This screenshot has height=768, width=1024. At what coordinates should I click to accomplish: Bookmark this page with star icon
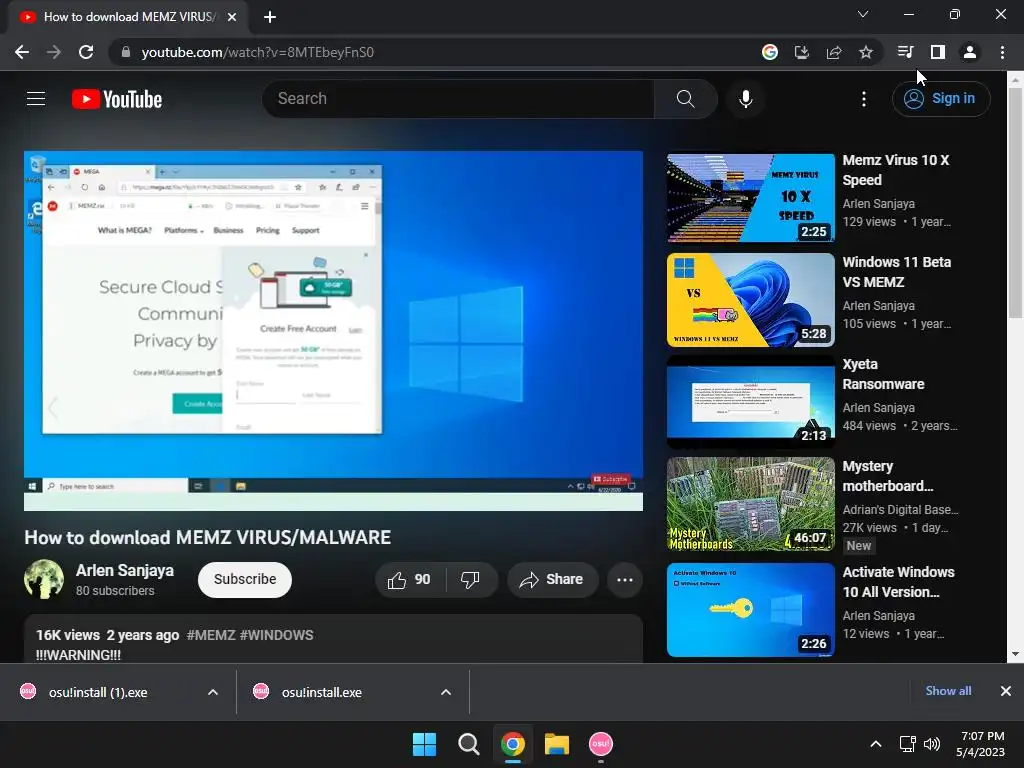tap(866, 52)
